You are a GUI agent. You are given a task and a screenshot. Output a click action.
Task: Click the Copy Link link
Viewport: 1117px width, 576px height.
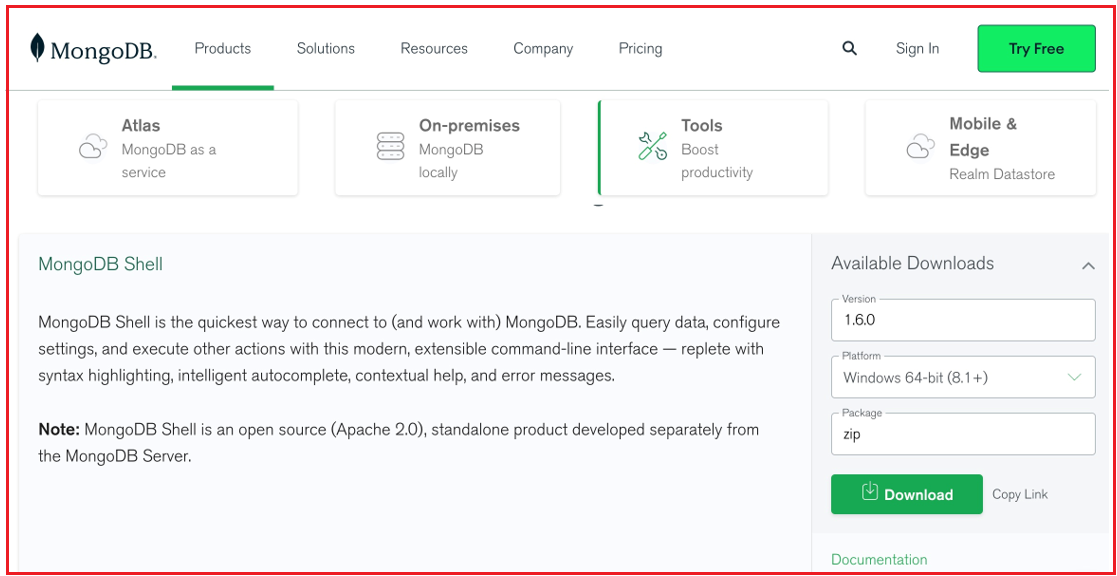1020,494
